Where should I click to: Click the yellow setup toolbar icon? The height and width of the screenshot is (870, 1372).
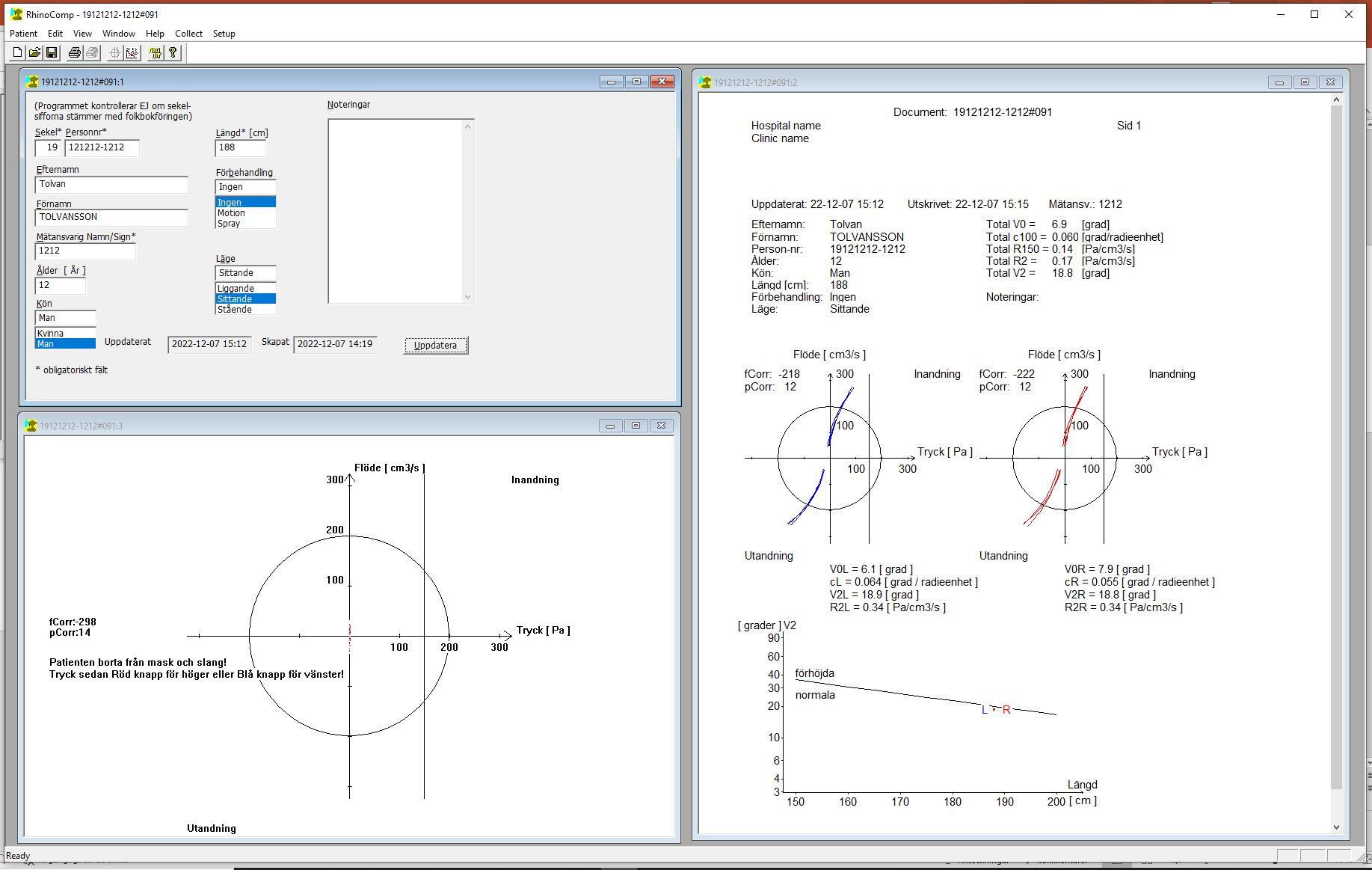[x=155, y=52]
